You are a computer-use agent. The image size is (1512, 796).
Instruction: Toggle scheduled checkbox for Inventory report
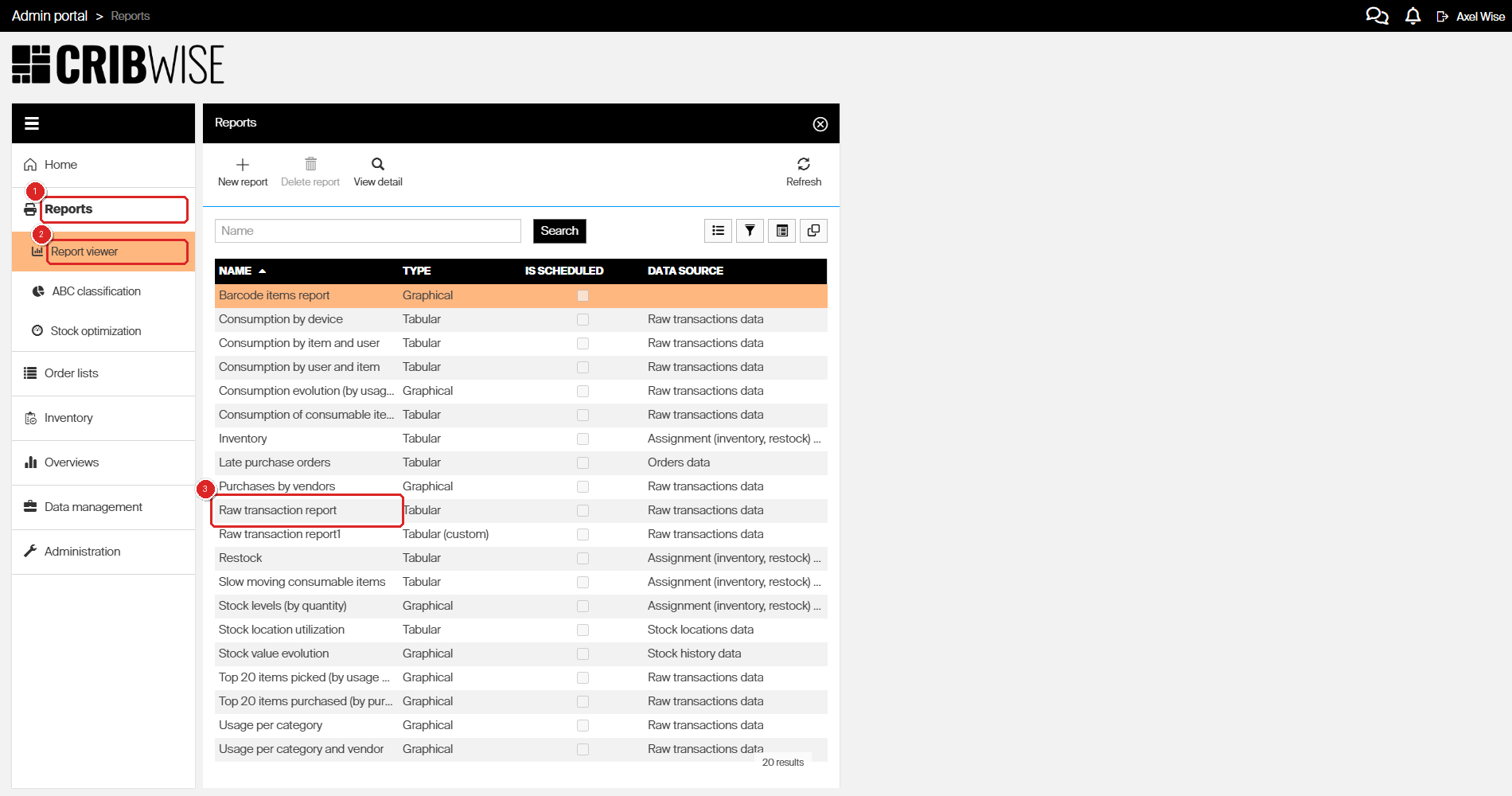[x=583, y=439]
